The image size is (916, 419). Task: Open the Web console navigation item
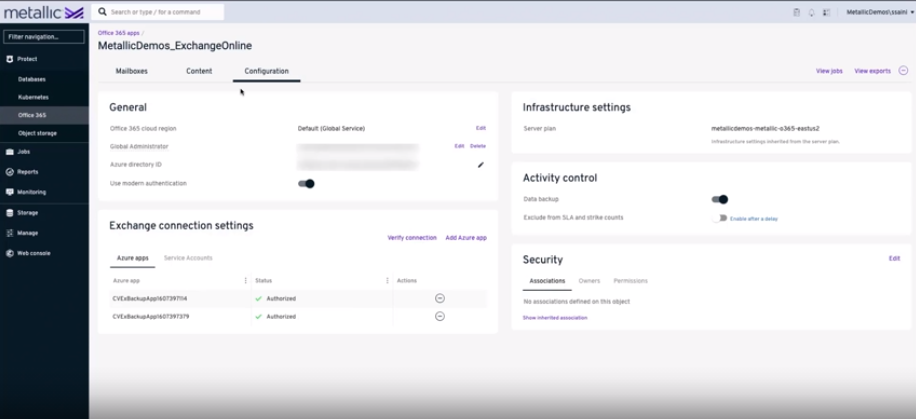[34, 253]
